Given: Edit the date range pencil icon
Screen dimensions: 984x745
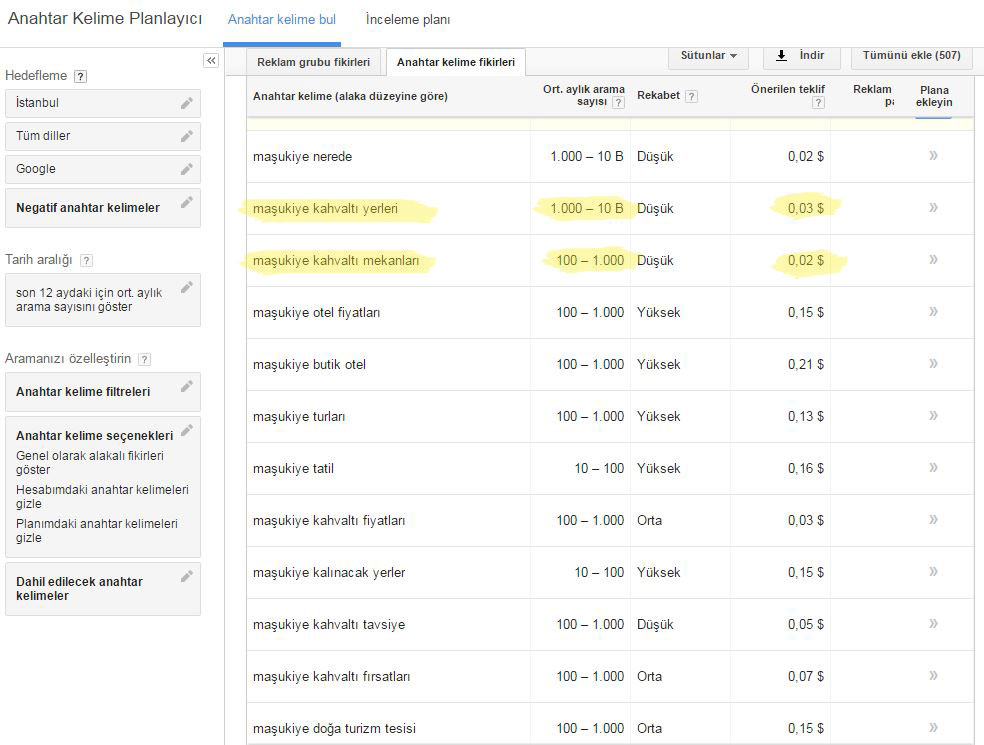Looking at the screenshot, I should click(x=186, y=288).
